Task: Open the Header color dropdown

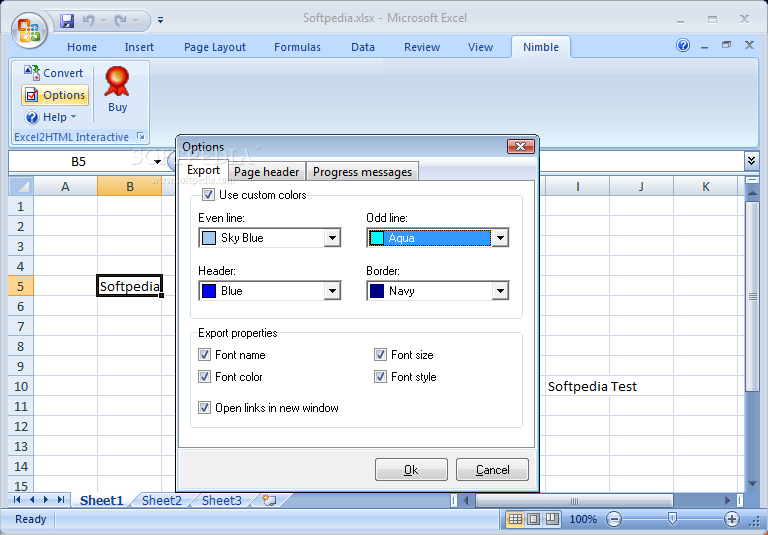Action: (x=332, y=291)
